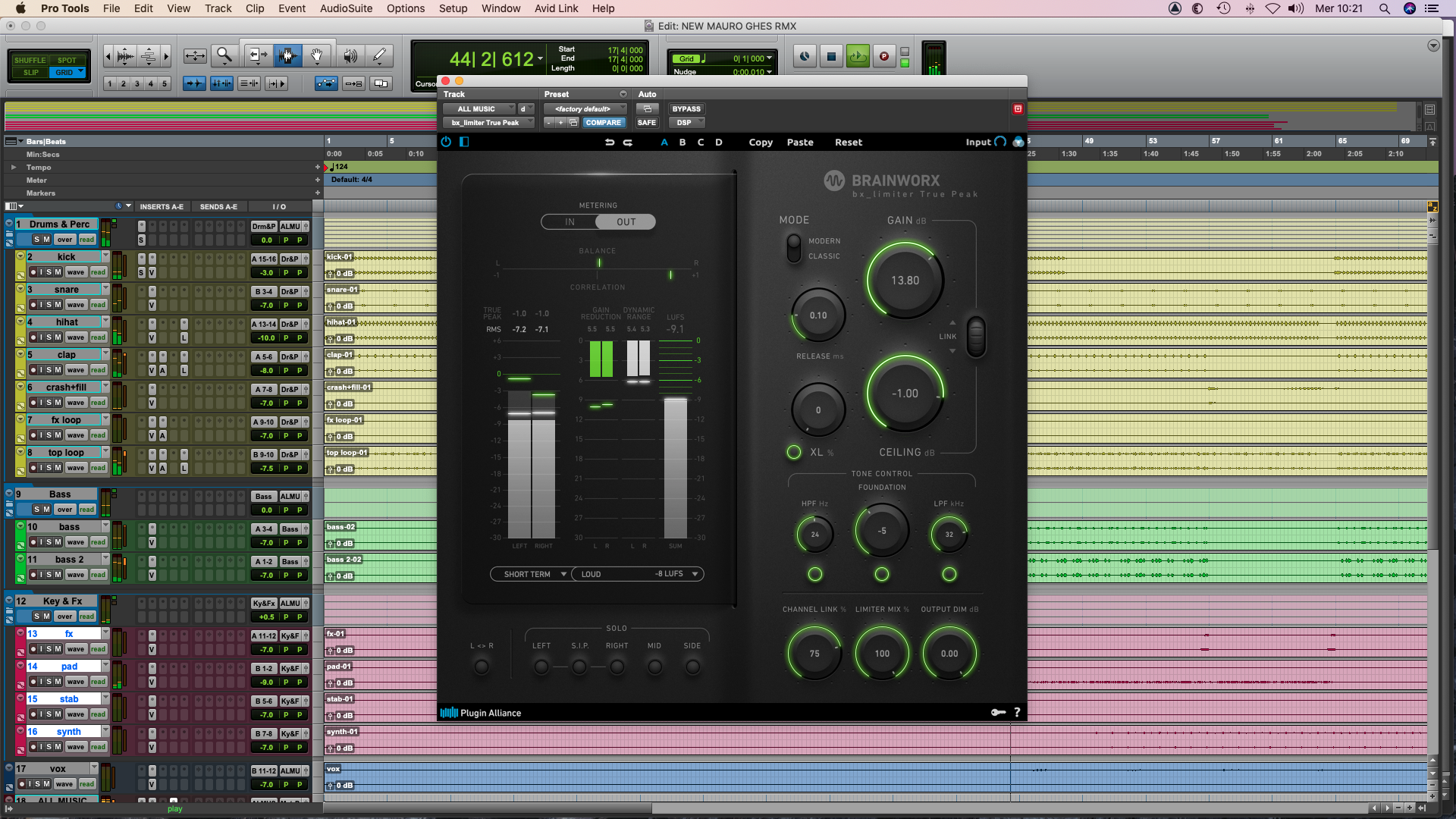The height and width of the screenshot is (819, 1456).
Task: Toggle the XL on/off ring button
Action: coord(793,452)
